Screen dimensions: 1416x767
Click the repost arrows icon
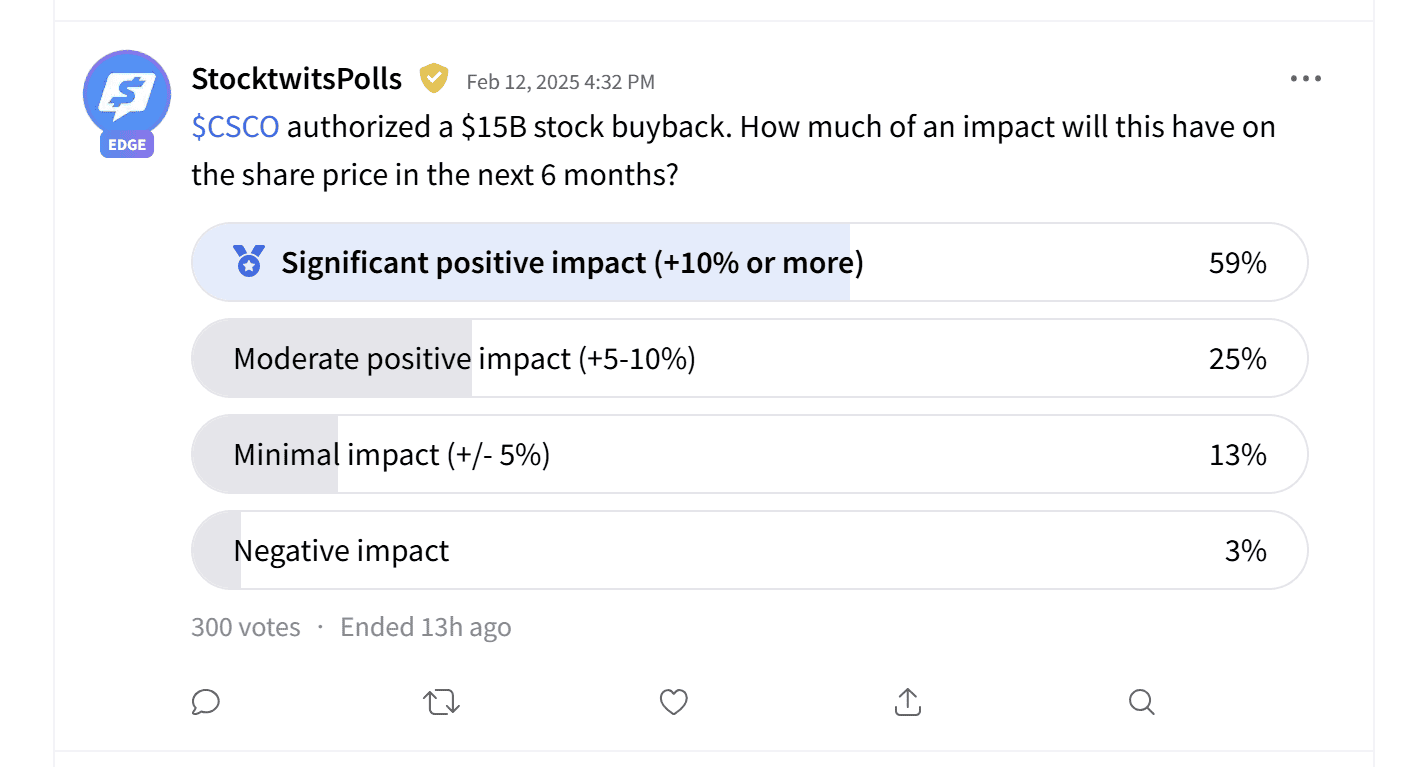[441, 702]
